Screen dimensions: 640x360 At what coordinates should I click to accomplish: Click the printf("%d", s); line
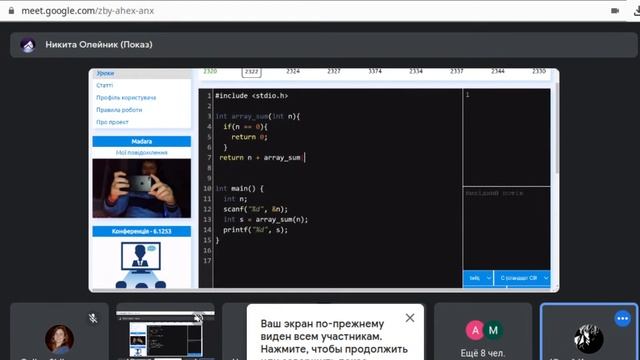256,230
